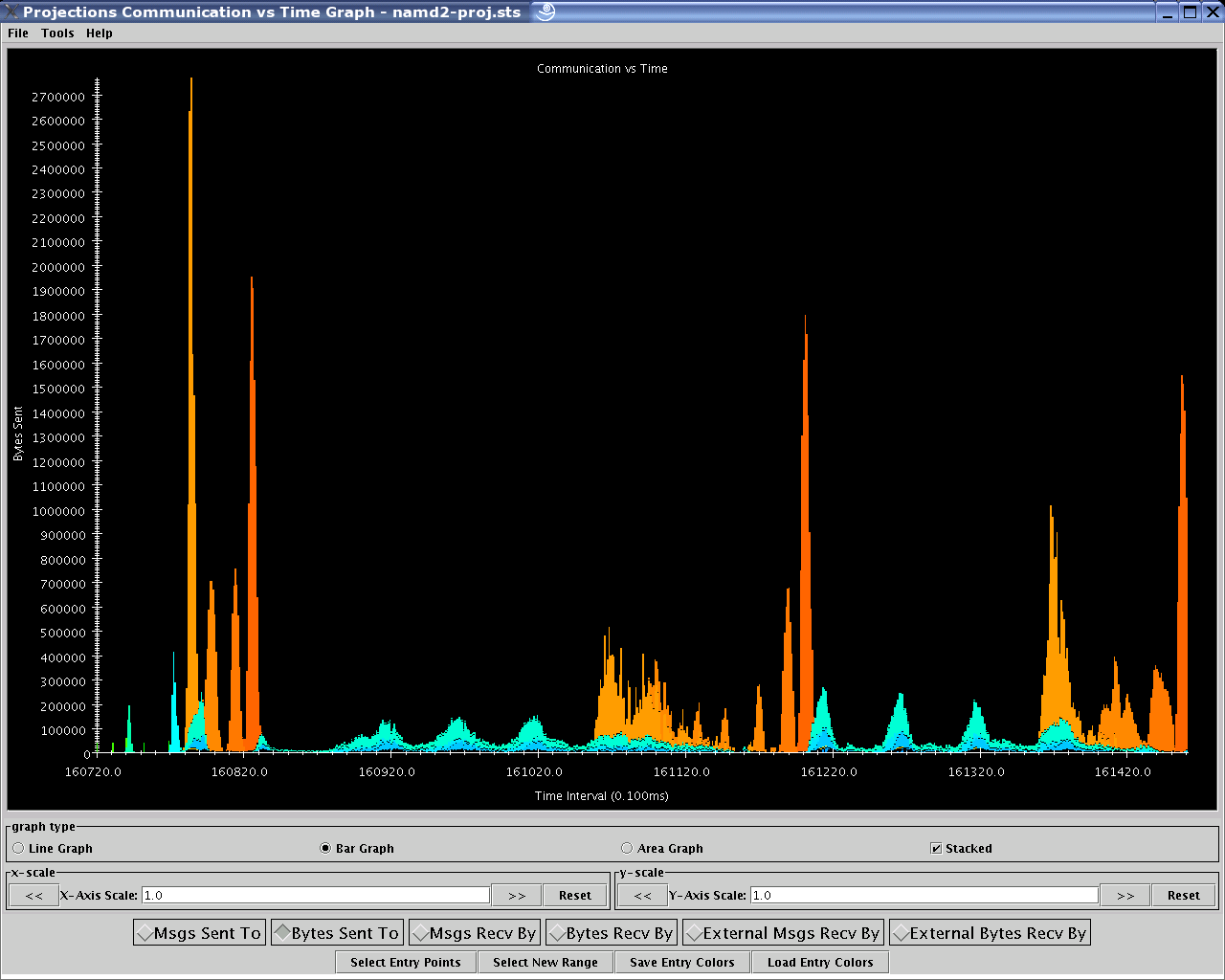Close the Projections window
The height and width of the screenshot is (980, 1225).
click(x=1211, y=11)
